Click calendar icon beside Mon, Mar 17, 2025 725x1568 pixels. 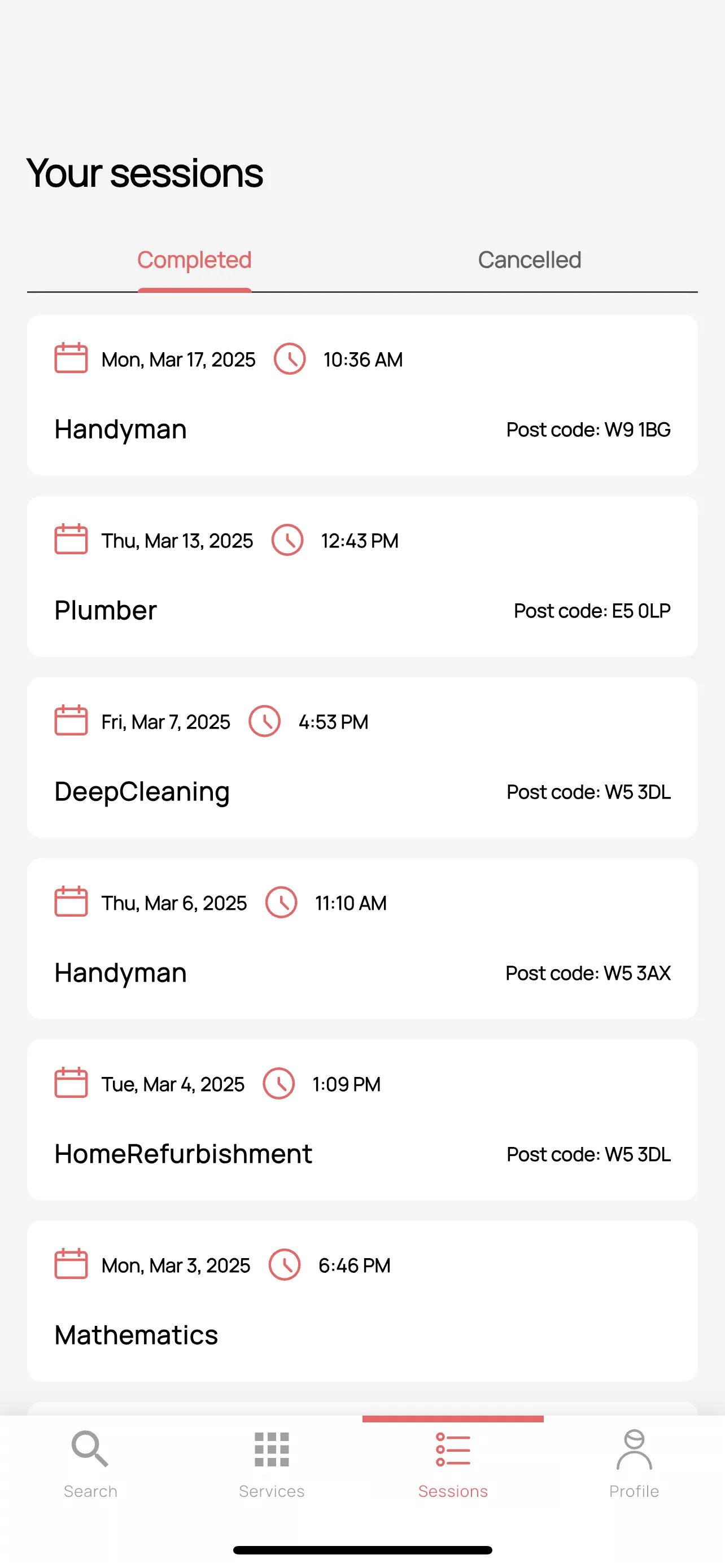(x=71, y=358)
